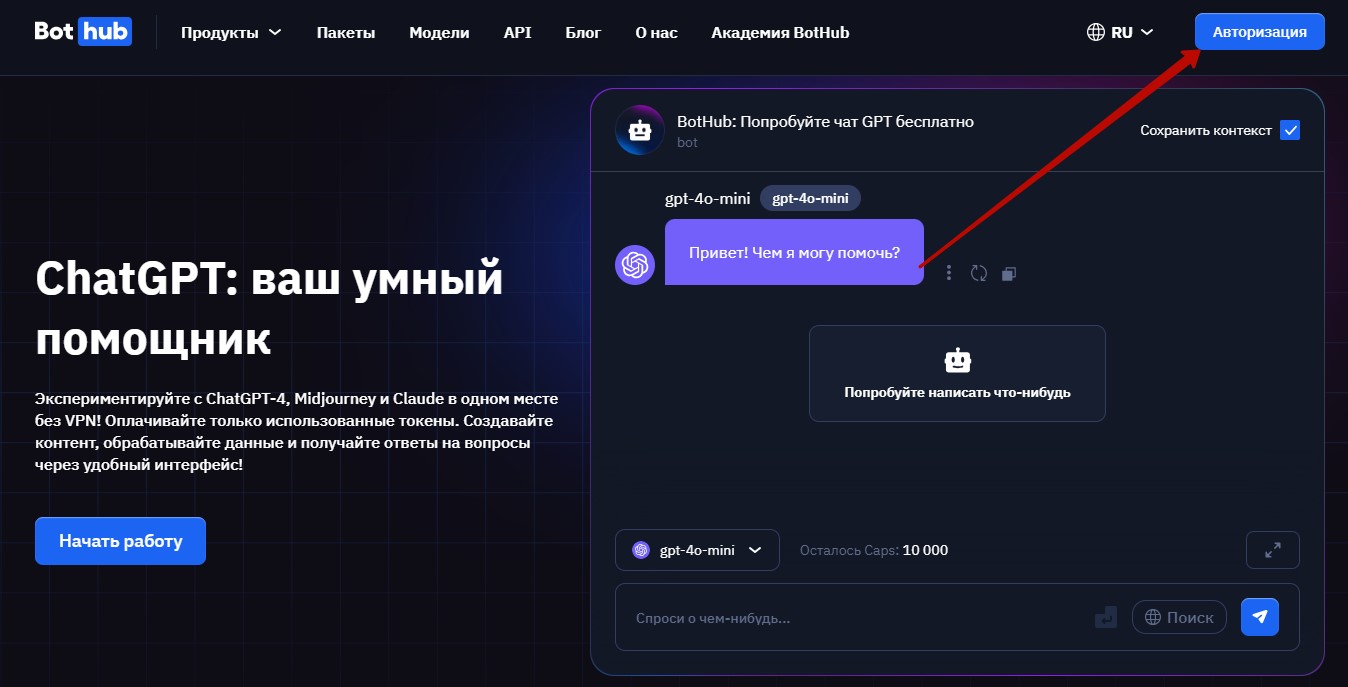Image resolution: width=1348 pixels, height=687 pixels.
Task: Go to the Пакеты page
Action: click(346, 32)
